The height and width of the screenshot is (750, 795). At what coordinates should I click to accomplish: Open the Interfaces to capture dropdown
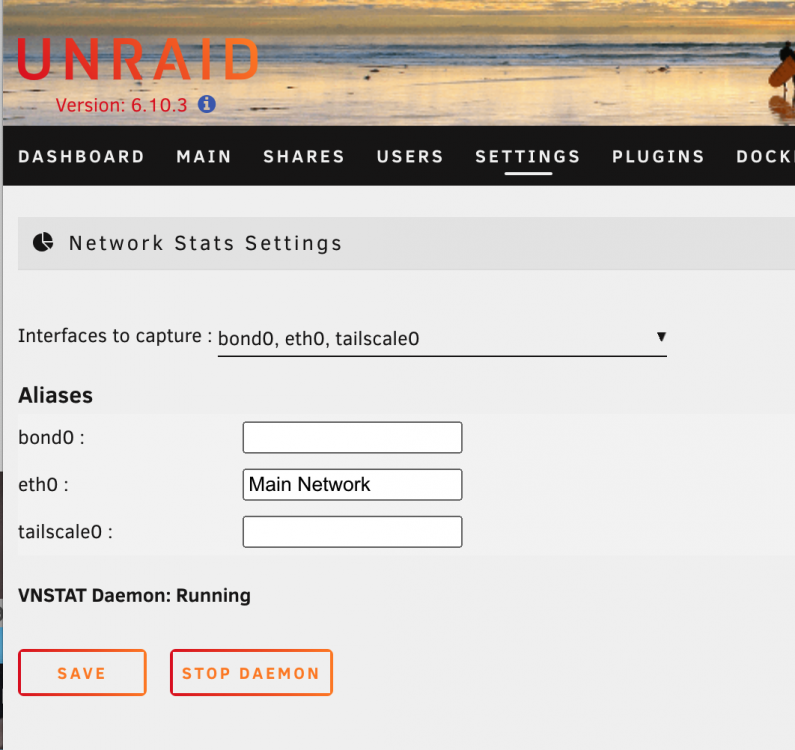(442, 338)
